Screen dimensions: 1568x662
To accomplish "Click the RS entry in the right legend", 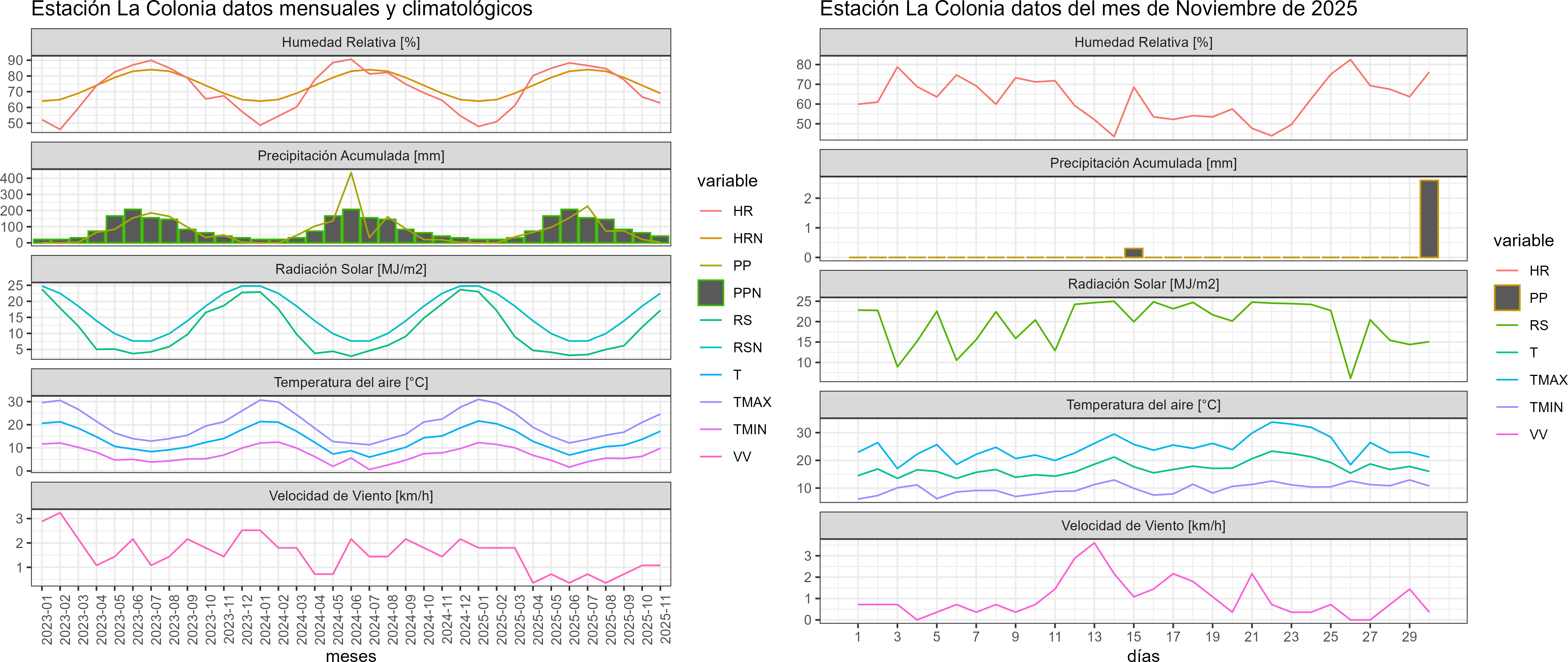I will (x=1538, y=325).
